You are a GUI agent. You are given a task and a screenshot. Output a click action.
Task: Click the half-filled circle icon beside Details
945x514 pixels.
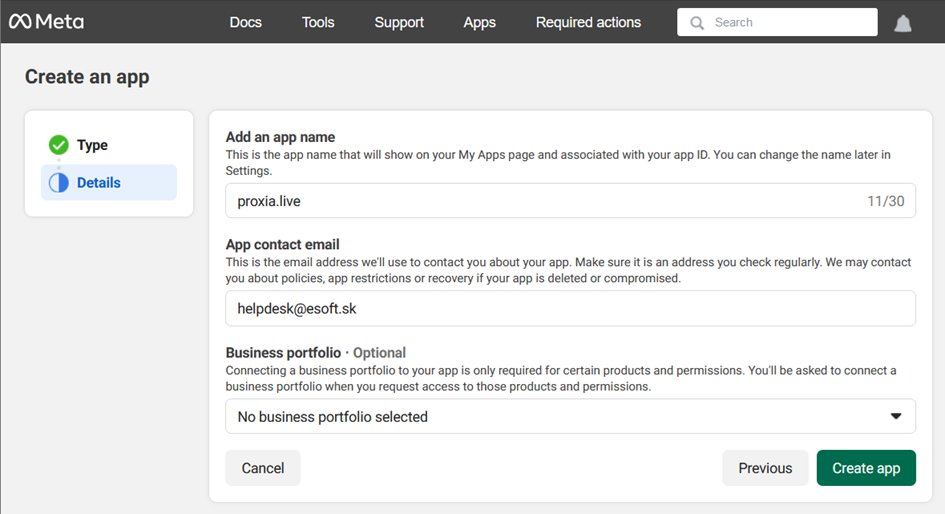point(59,183)
